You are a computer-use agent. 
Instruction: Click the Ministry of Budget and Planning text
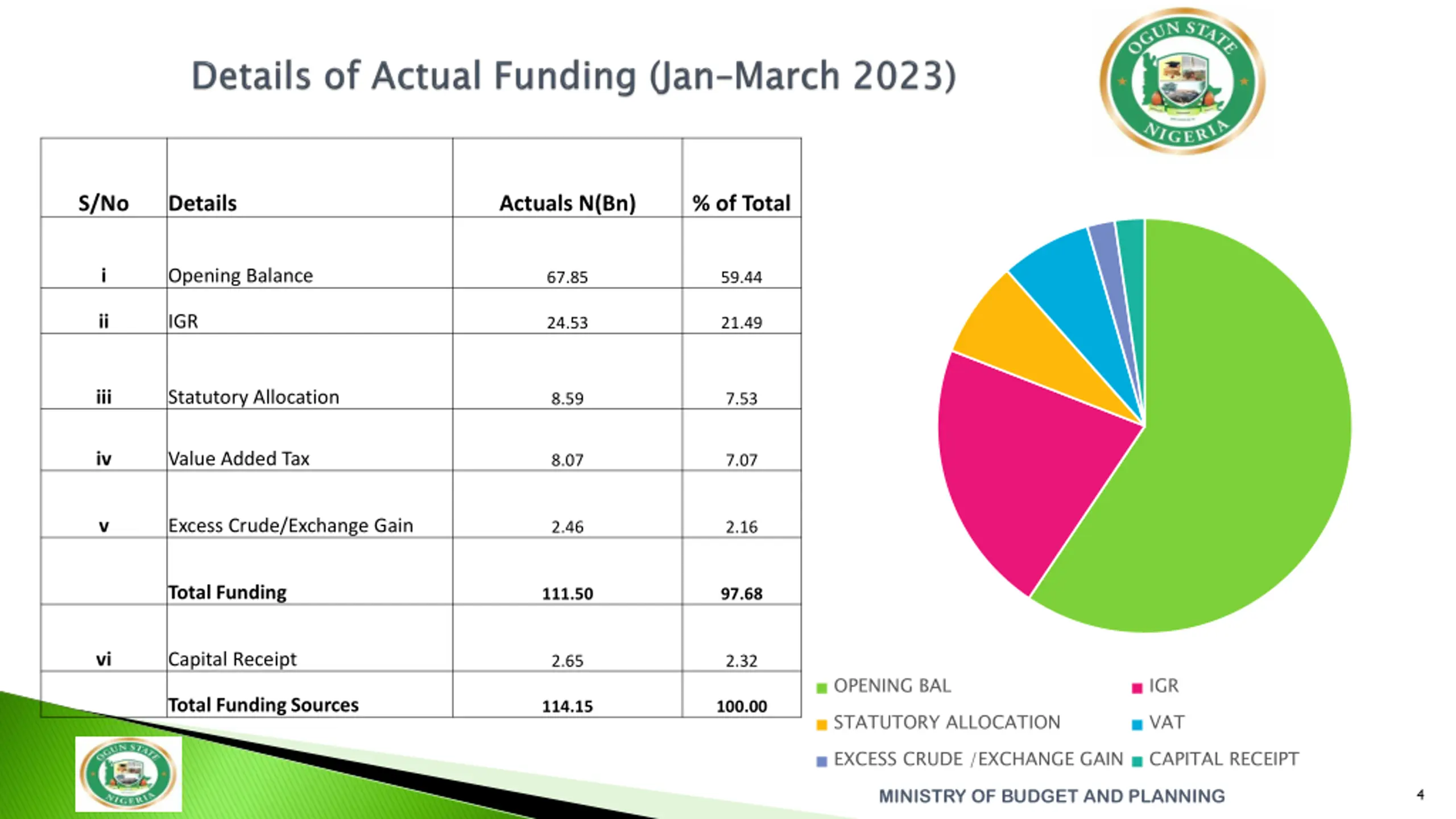[1051, 796]
